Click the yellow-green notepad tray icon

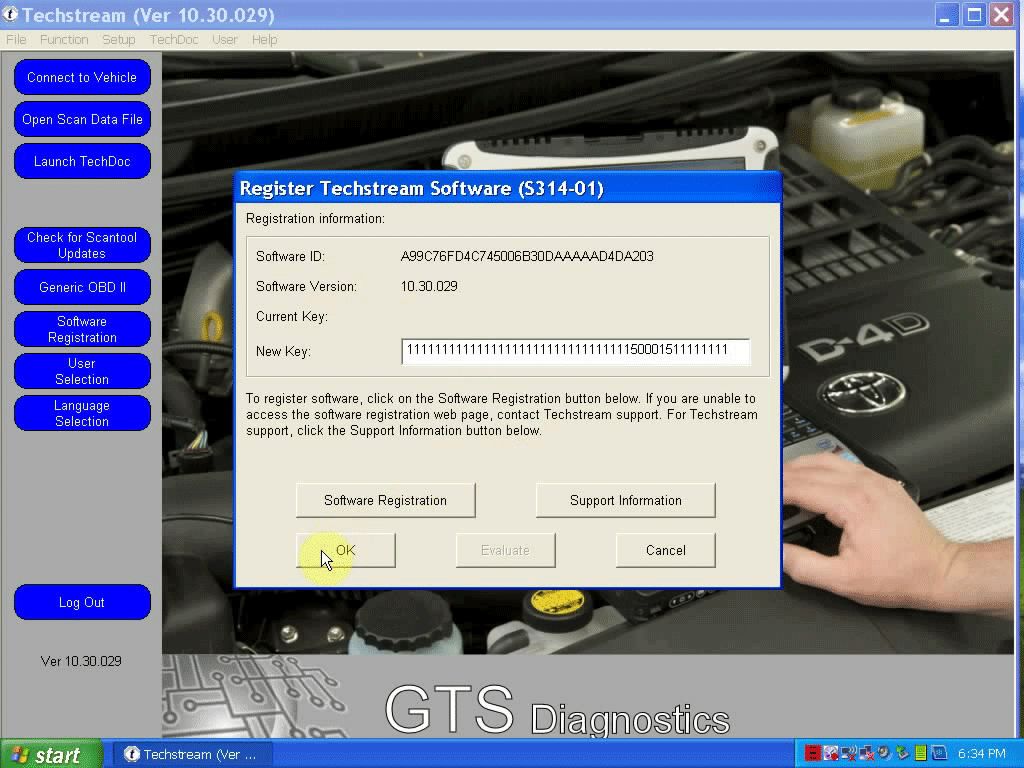click(921, 753)
